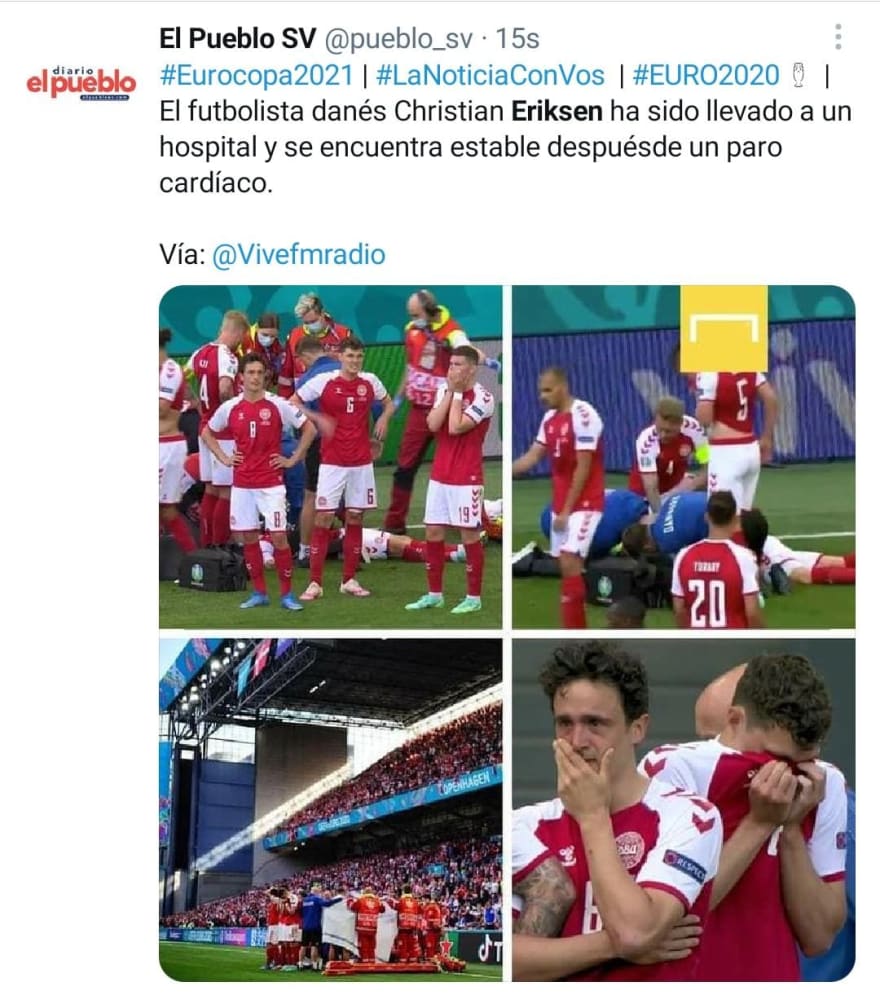Open the top-left photo of standing players
The width and height of the screenshot is (880, 995).
pyautogui.click(x=331, y=457)
